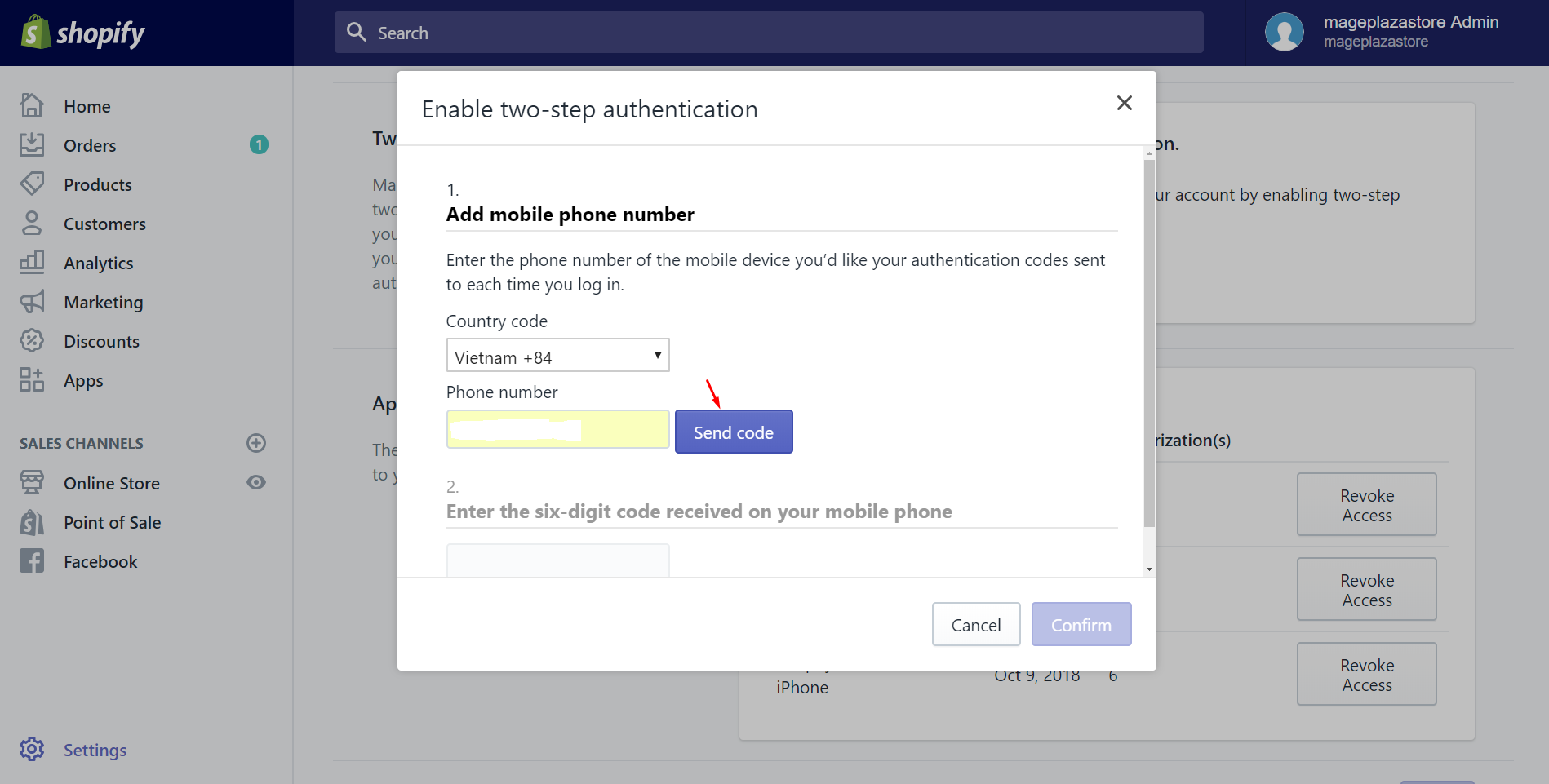The width and height of the screenshot is (1549, 784).
Task: Click the Facebook icon
Action: coord(32,560)
